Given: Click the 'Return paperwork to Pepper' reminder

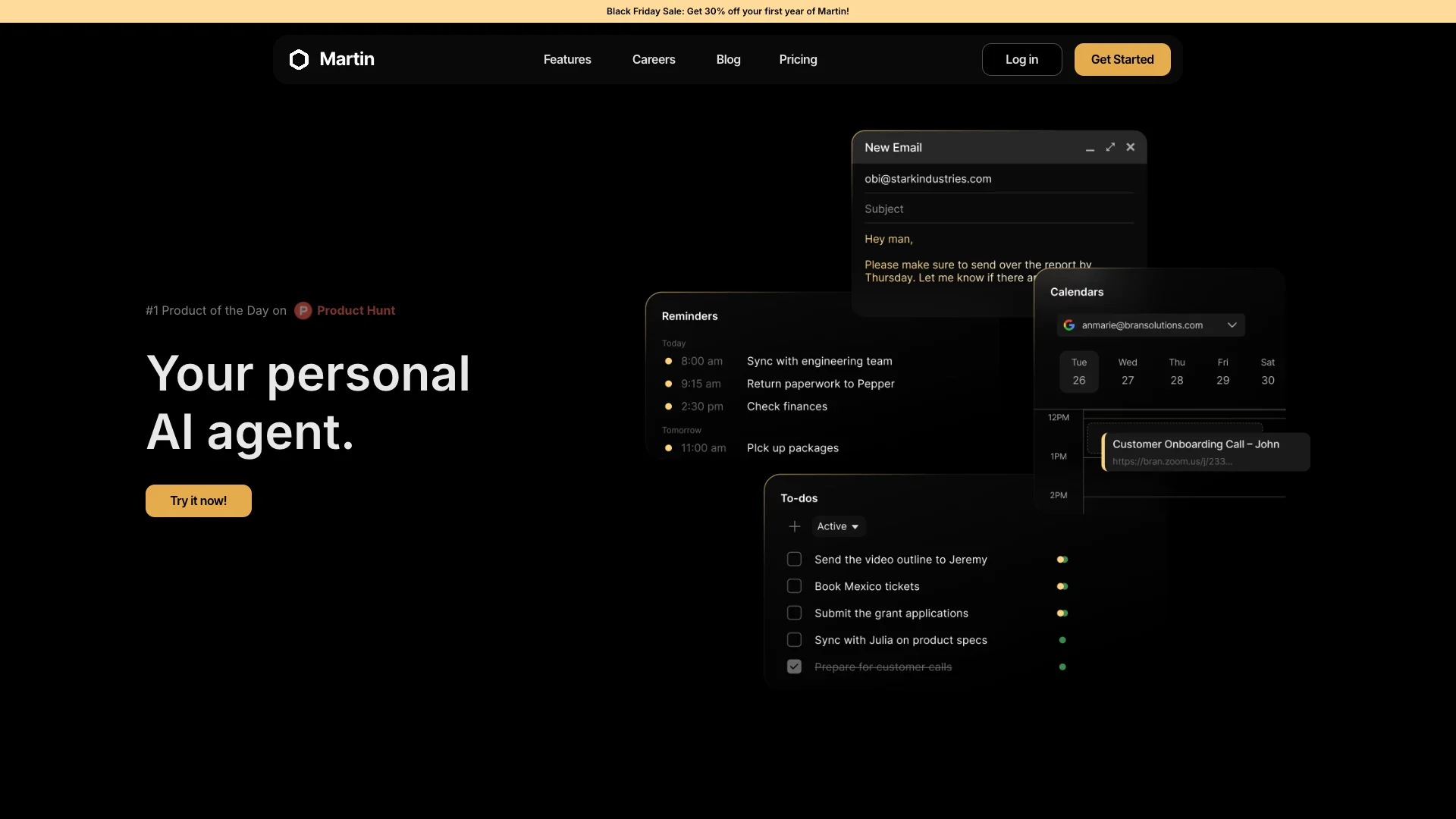Looking at the screenshot, I should [821, 384].
